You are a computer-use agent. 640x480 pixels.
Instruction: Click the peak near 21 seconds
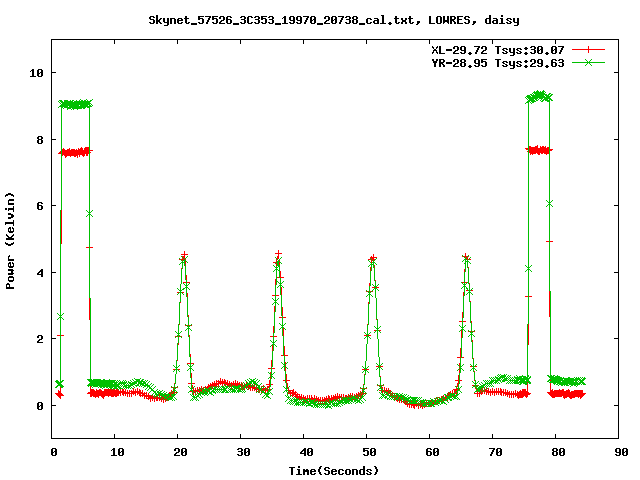184,257
